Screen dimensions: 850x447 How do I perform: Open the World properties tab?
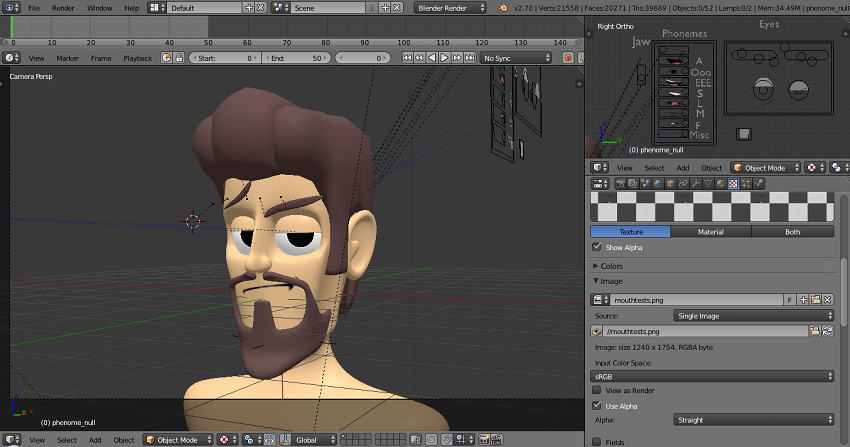[x=658, y=184]
